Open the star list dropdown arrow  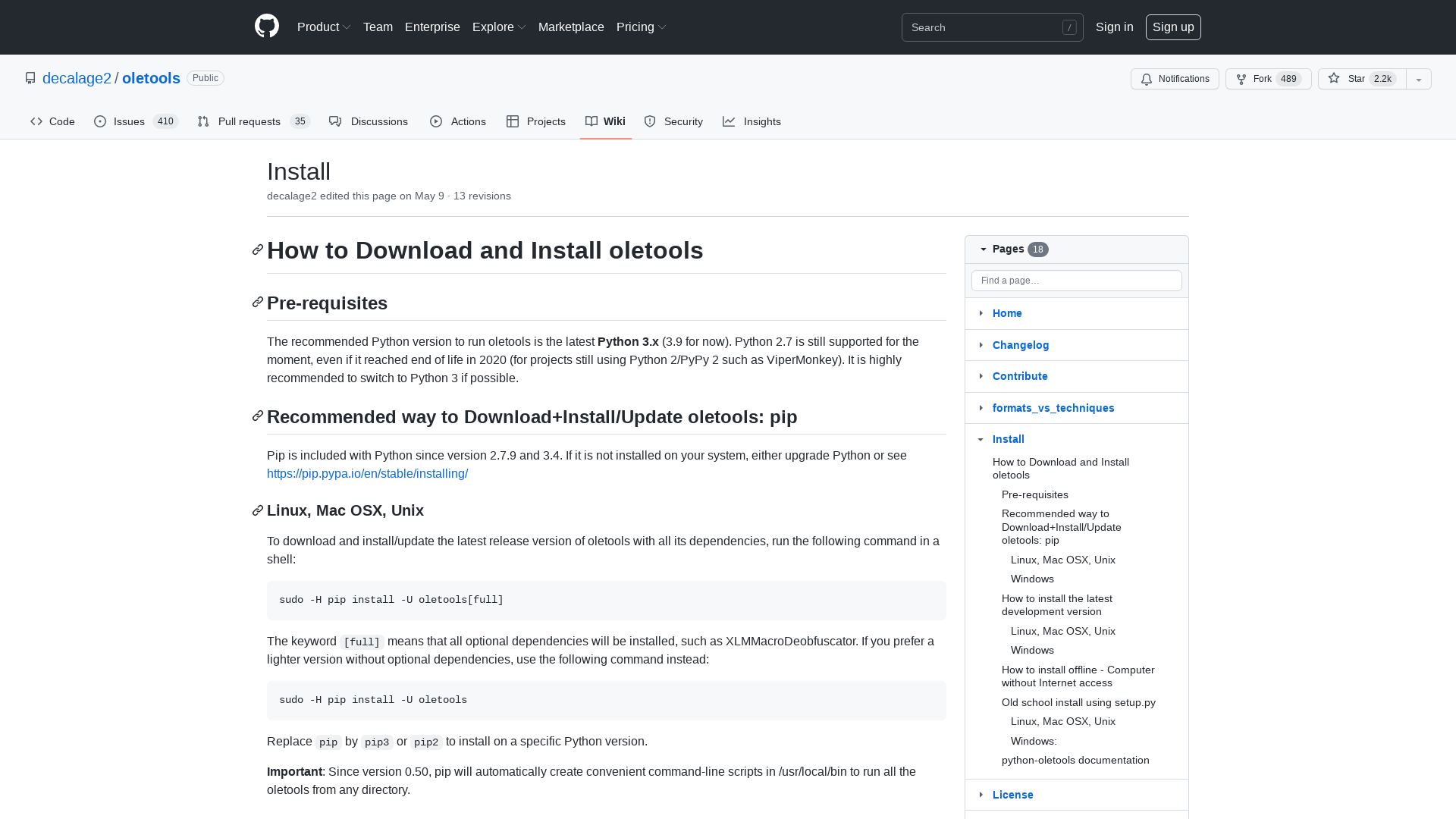tap(1419, 79)
